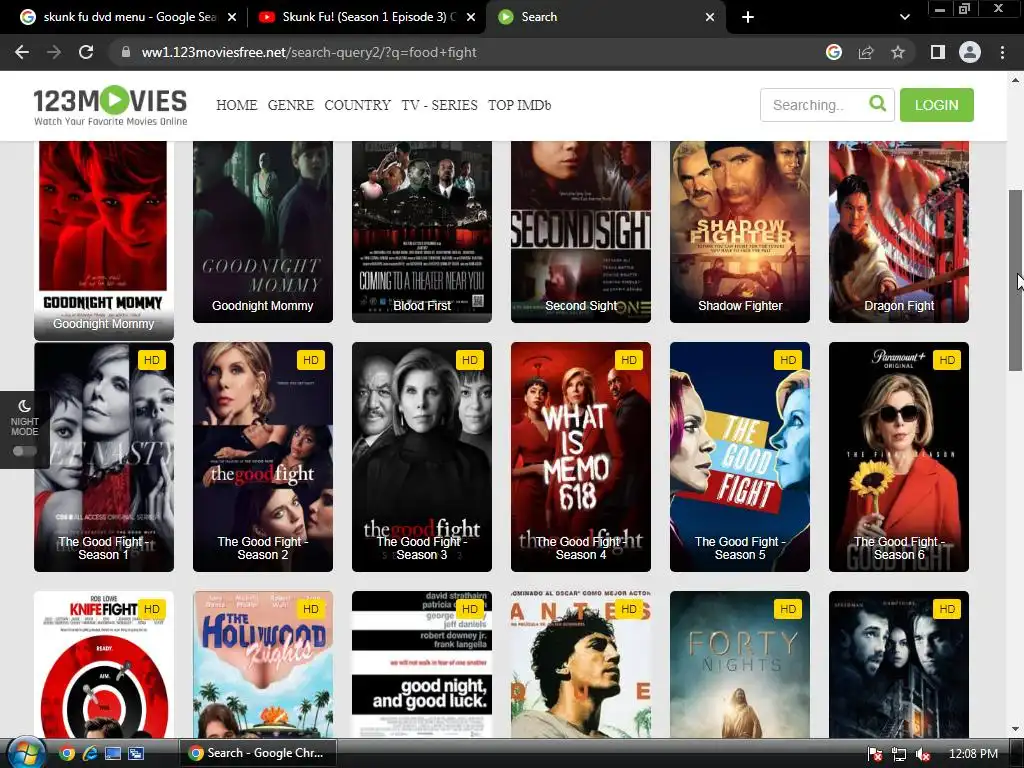Viewport: 1024px width, 768px height.
Task: Open the dark Goodnight Mommy poster
Action: (x=263, y=231)
